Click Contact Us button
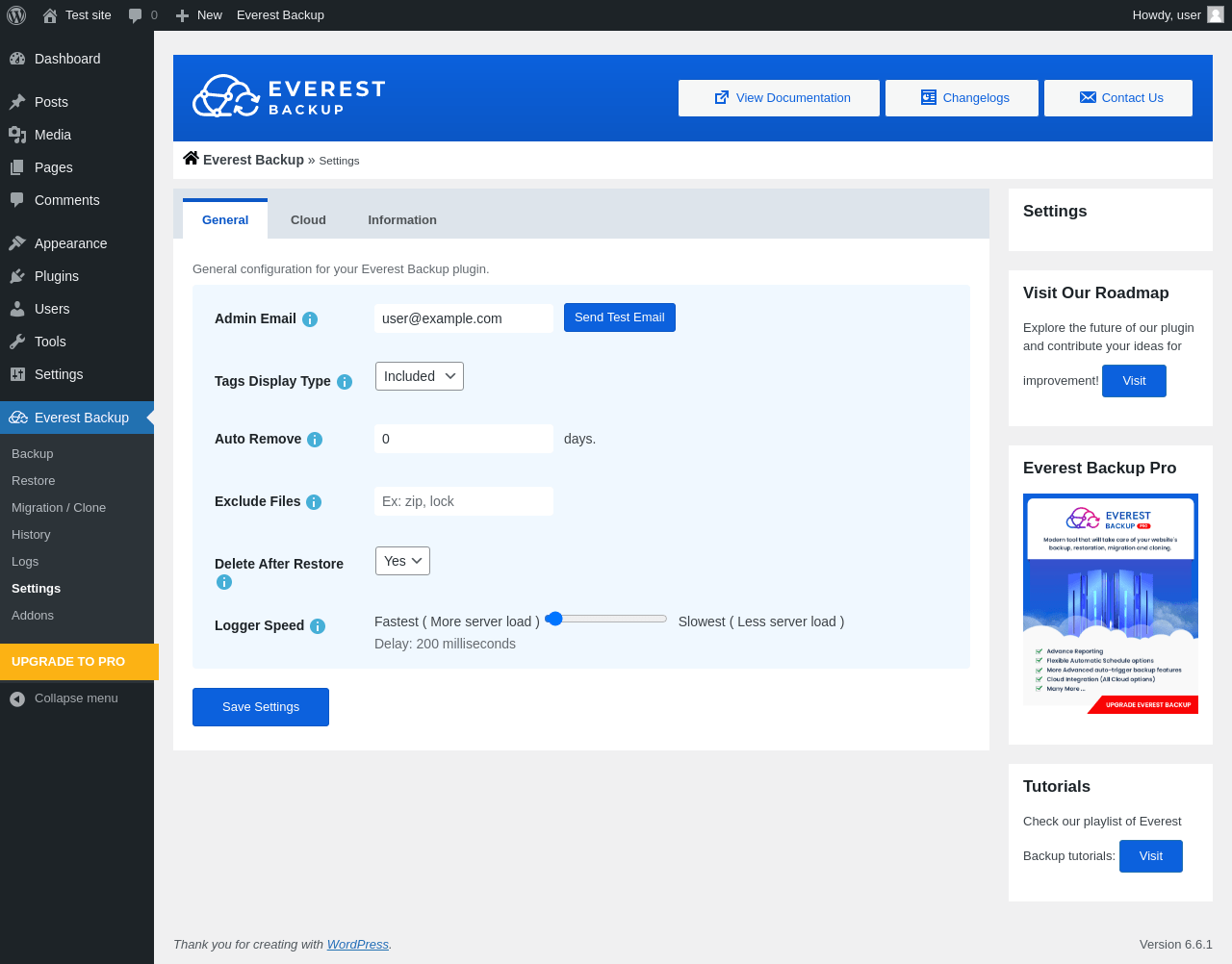1232x964 pixels. point(1118,98)
